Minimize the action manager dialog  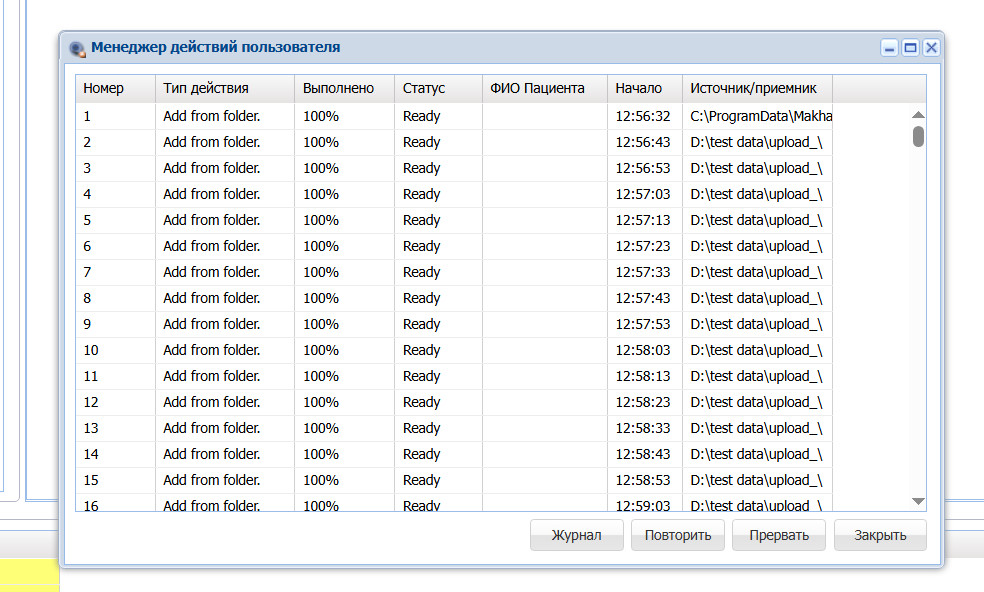(x=889, y=48)
